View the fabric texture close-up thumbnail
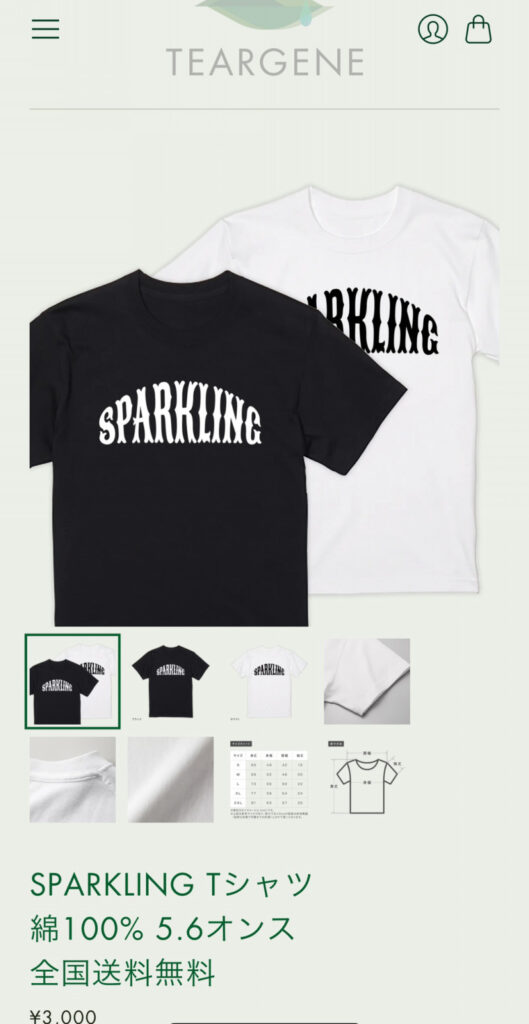The height and width of the screenshot is (1024, 529). tap(170, 780)
